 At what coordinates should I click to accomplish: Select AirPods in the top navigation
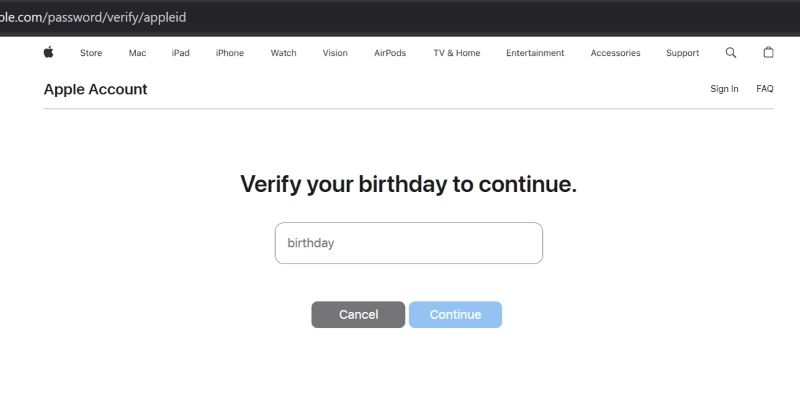tap(390, 53)
